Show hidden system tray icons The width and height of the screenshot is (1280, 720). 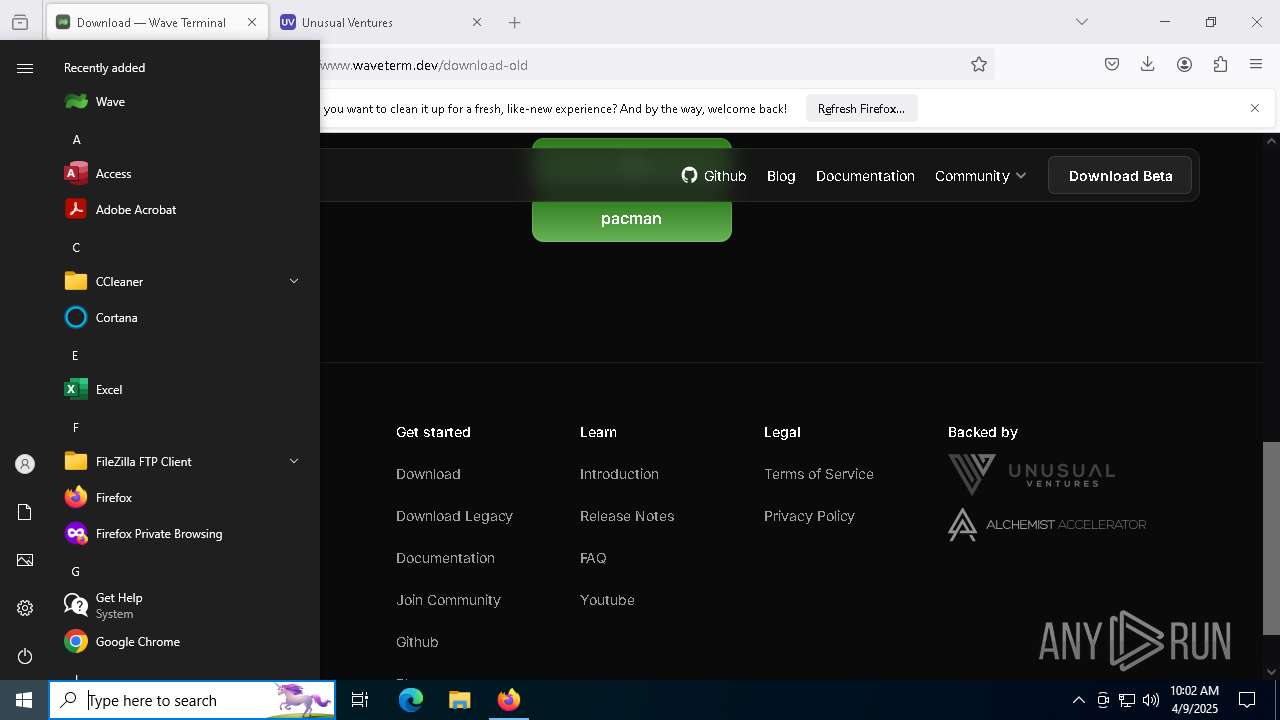1078,700
